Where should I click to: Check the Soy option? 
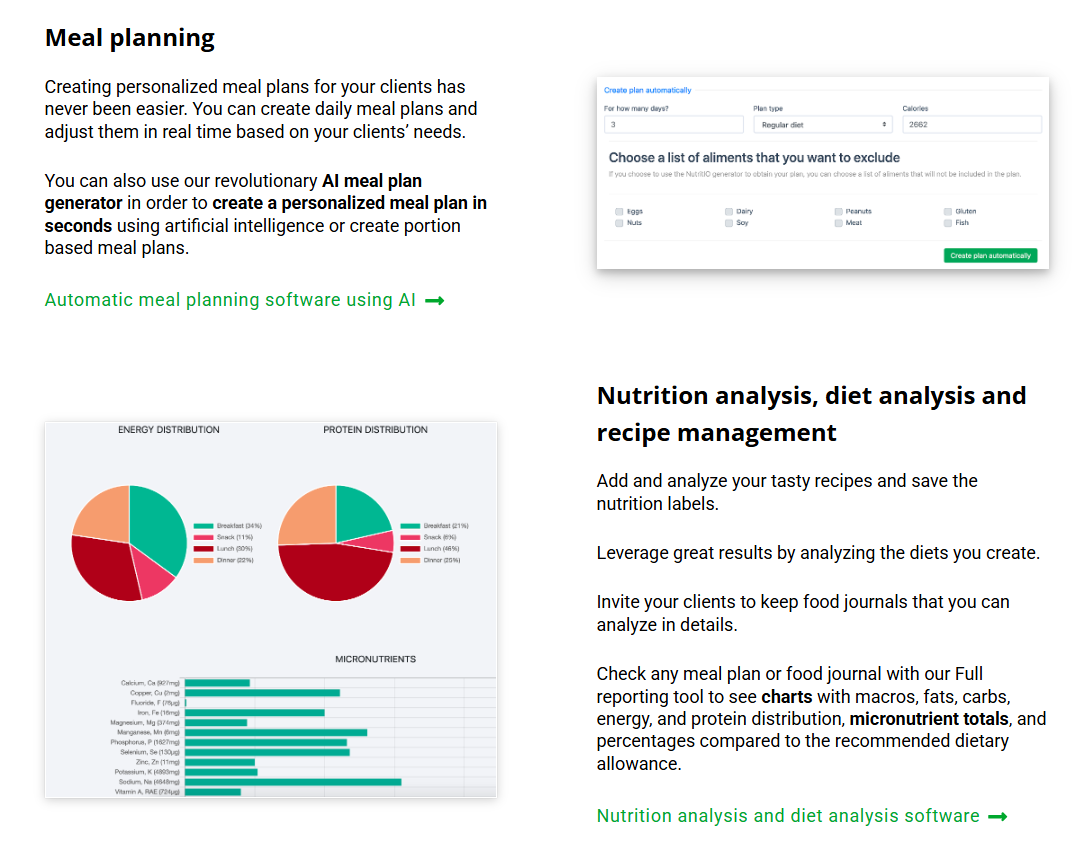coord(729,223)
